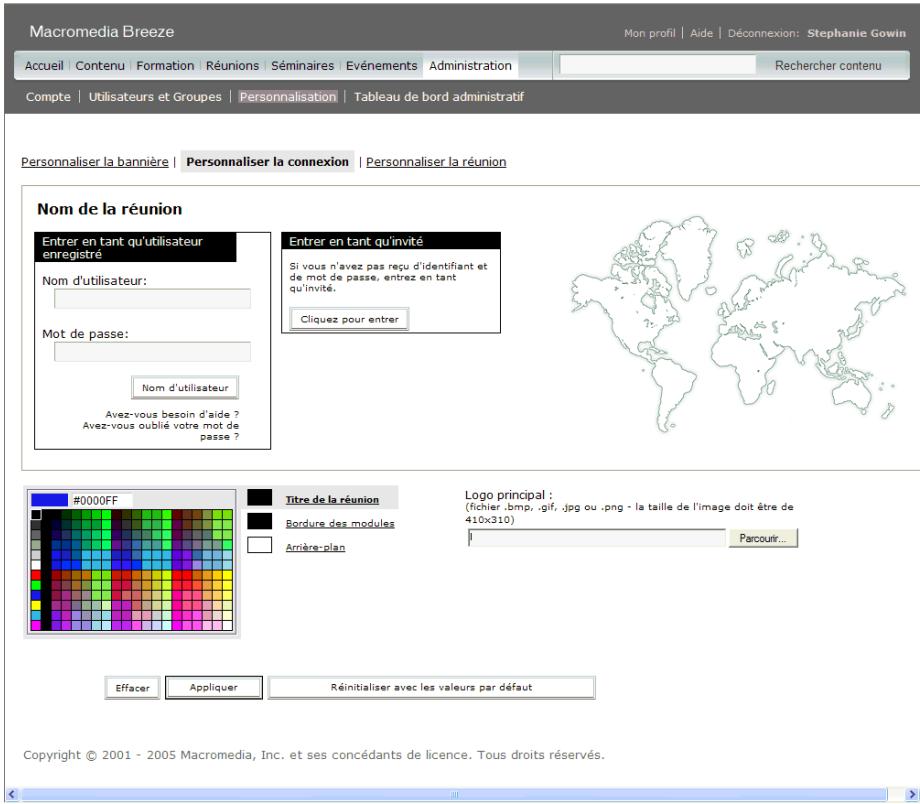
Task: Select the Evénements tab
Action: pos(381,66)
